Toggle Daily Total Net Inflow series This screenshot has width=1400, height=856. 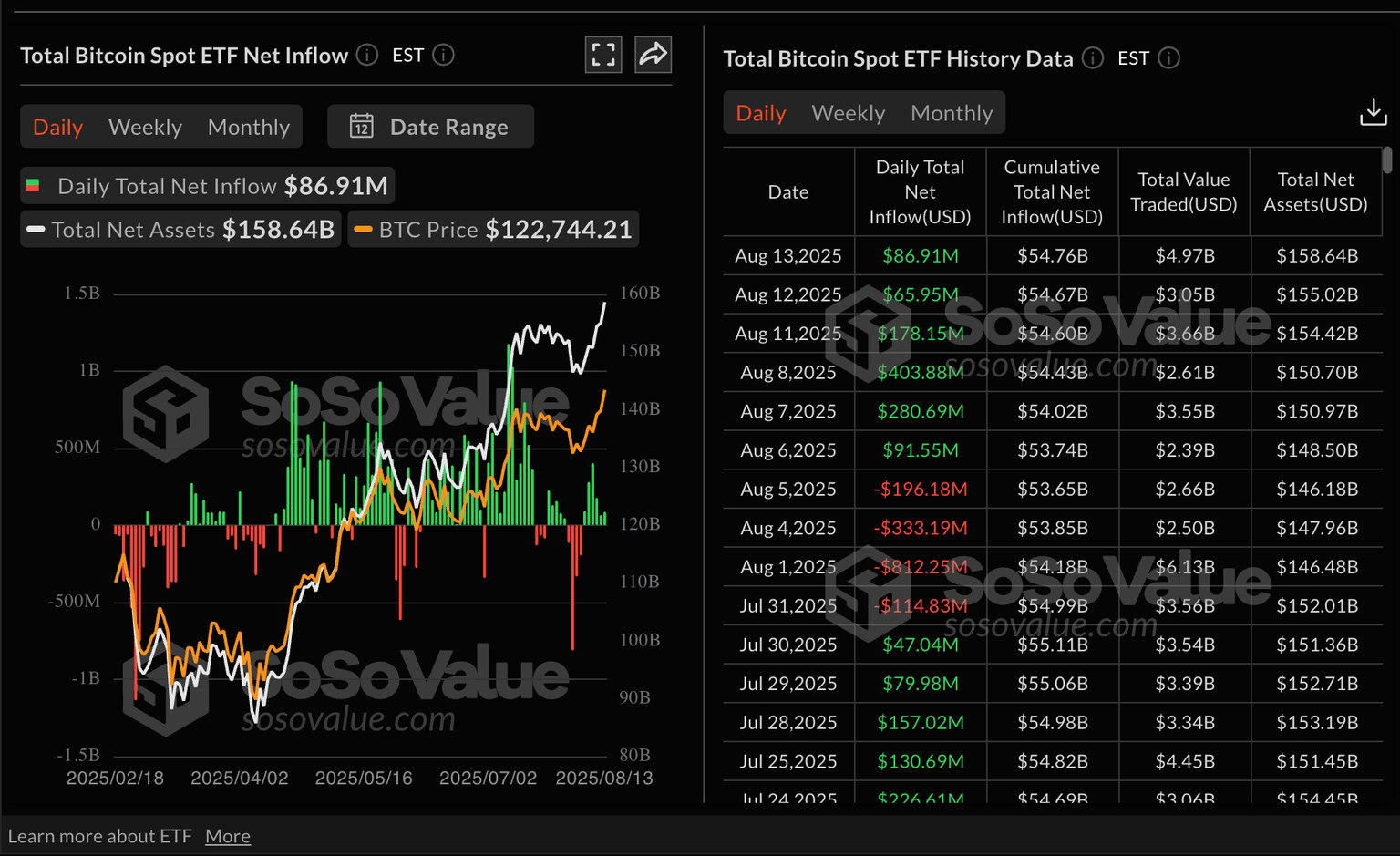208,186
